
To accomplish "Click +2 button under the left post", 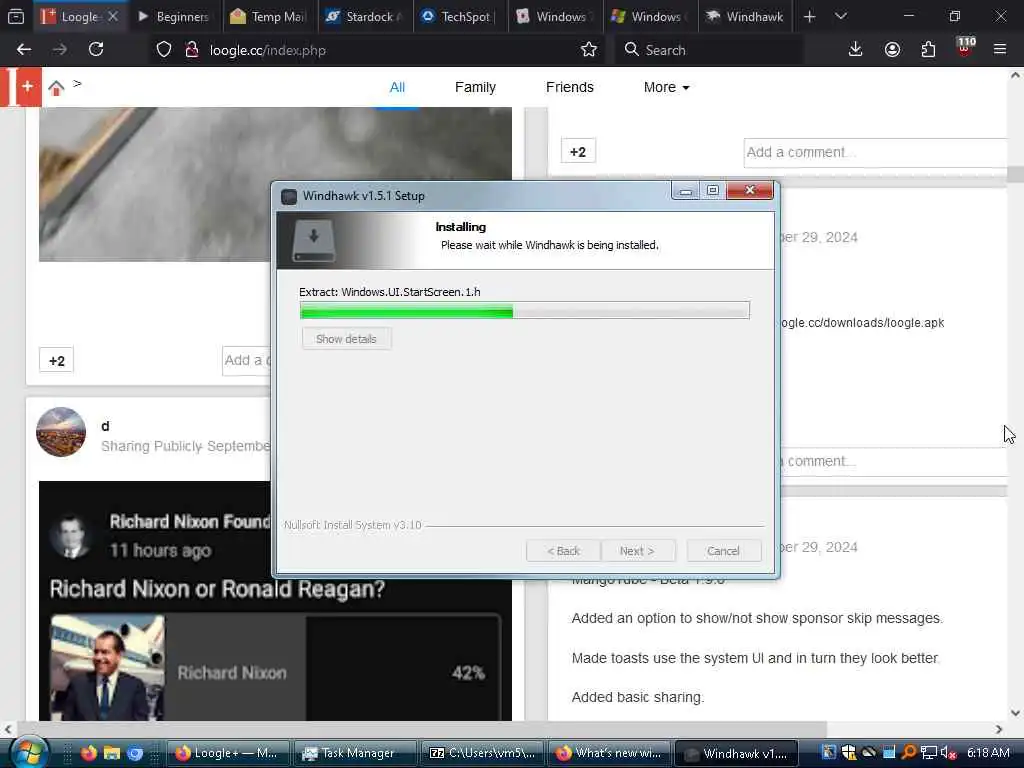I will (56, 360).
